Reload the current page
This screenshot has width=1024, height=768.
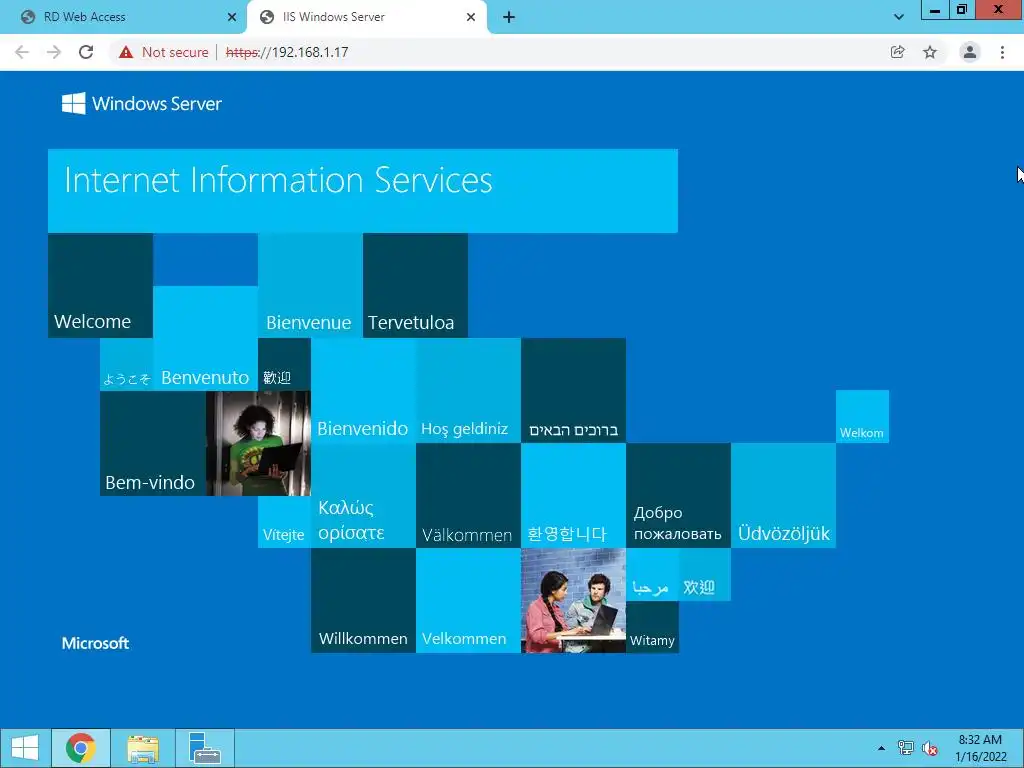pos(86,52)
